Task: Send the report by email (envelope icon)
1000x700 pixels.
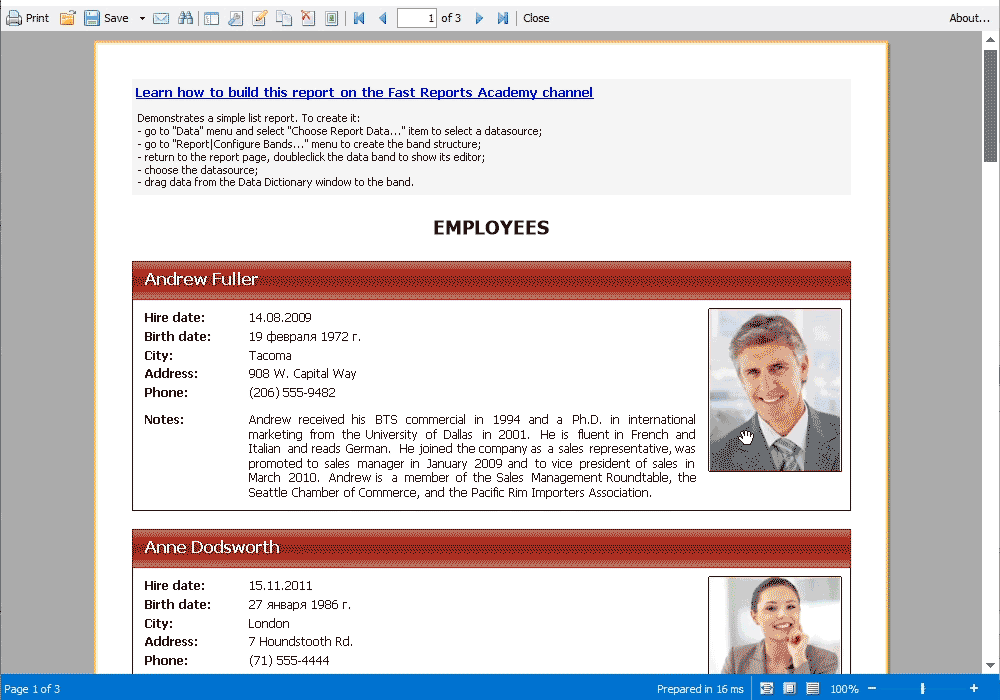Action: pos(161,18)
